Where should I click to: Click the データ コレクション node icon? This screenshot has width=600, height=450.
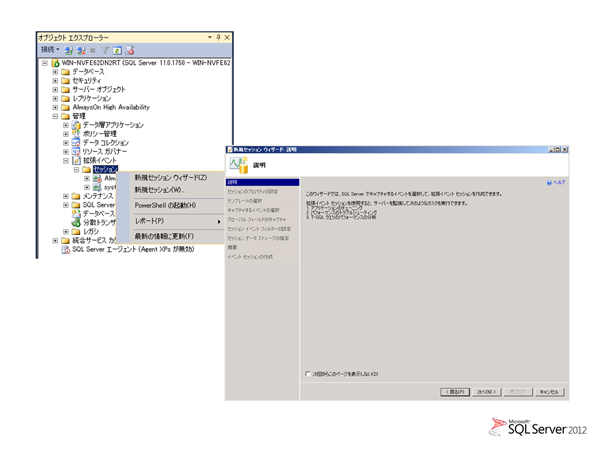click(76, 143)
